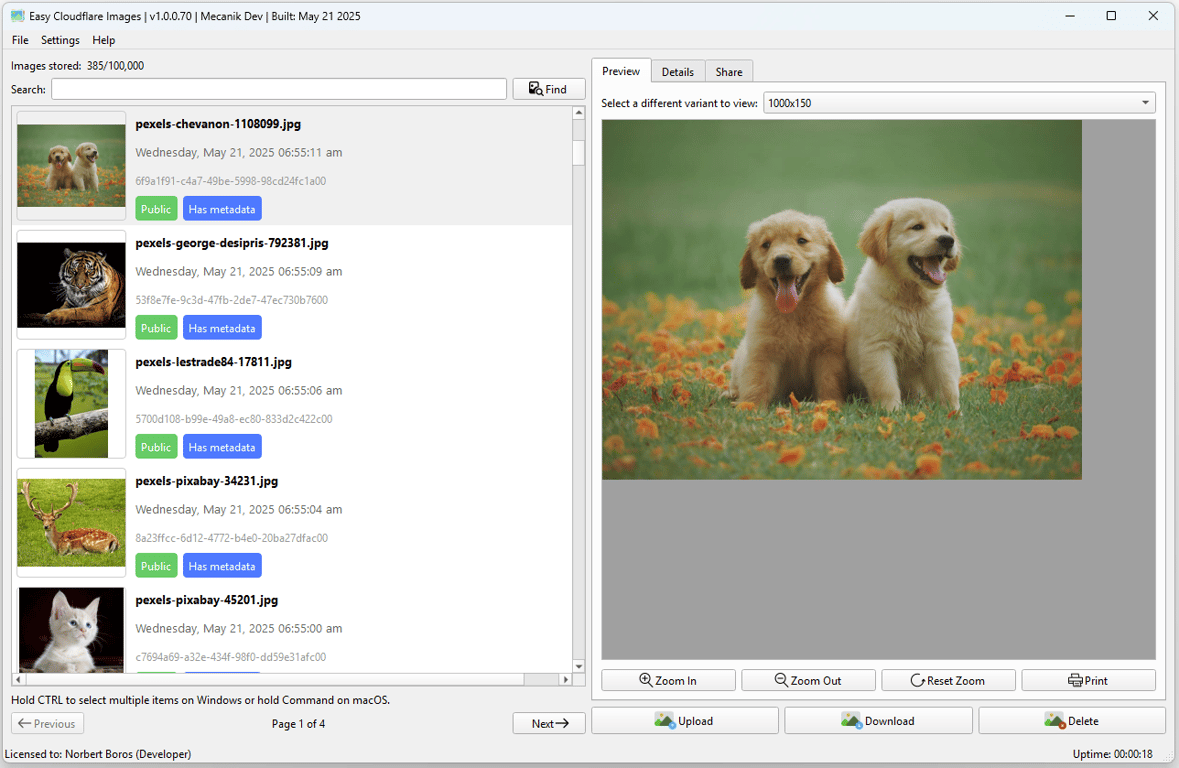Click the Print button's printer icon

[x=1075, y=680]
